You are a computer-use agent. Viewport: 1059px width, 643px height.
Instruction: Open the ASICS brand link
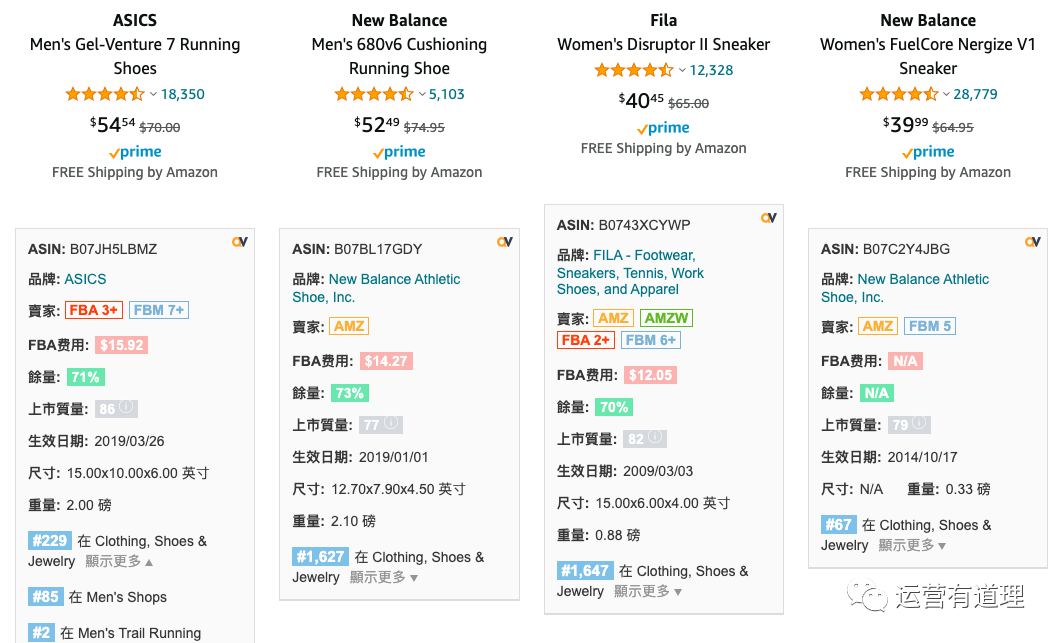85,279
